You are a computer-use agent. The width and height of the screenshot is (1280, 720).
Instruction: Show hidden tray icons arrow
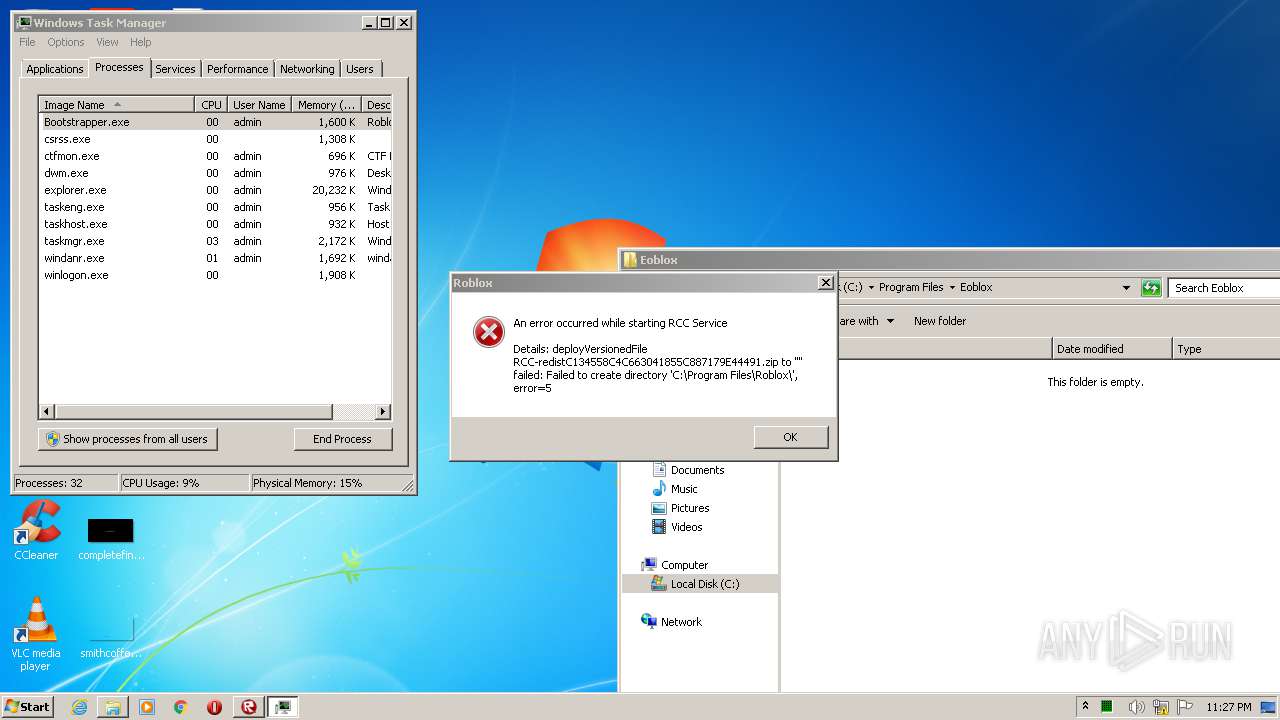(1086, 706)
